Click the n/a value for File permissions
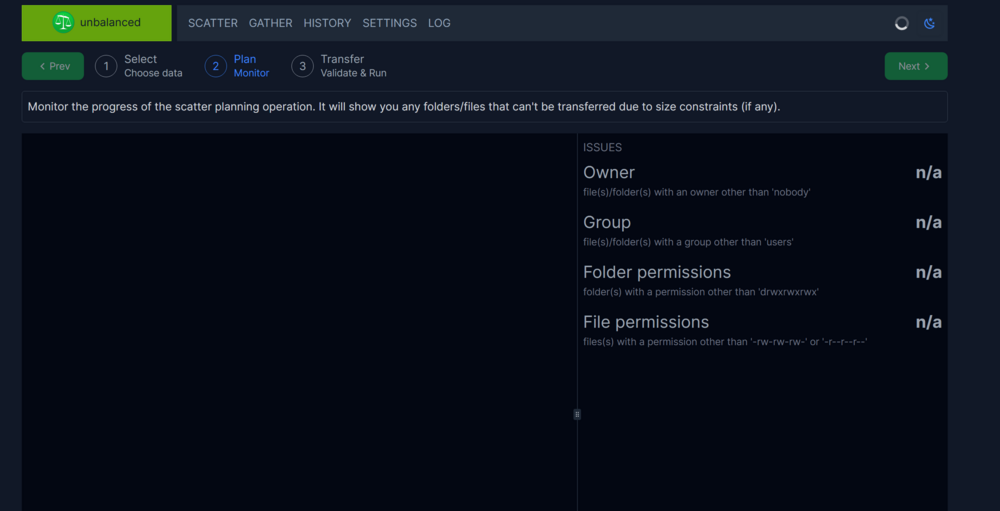1000x511 pixels. pyautogui.click(x=929, y=322)
